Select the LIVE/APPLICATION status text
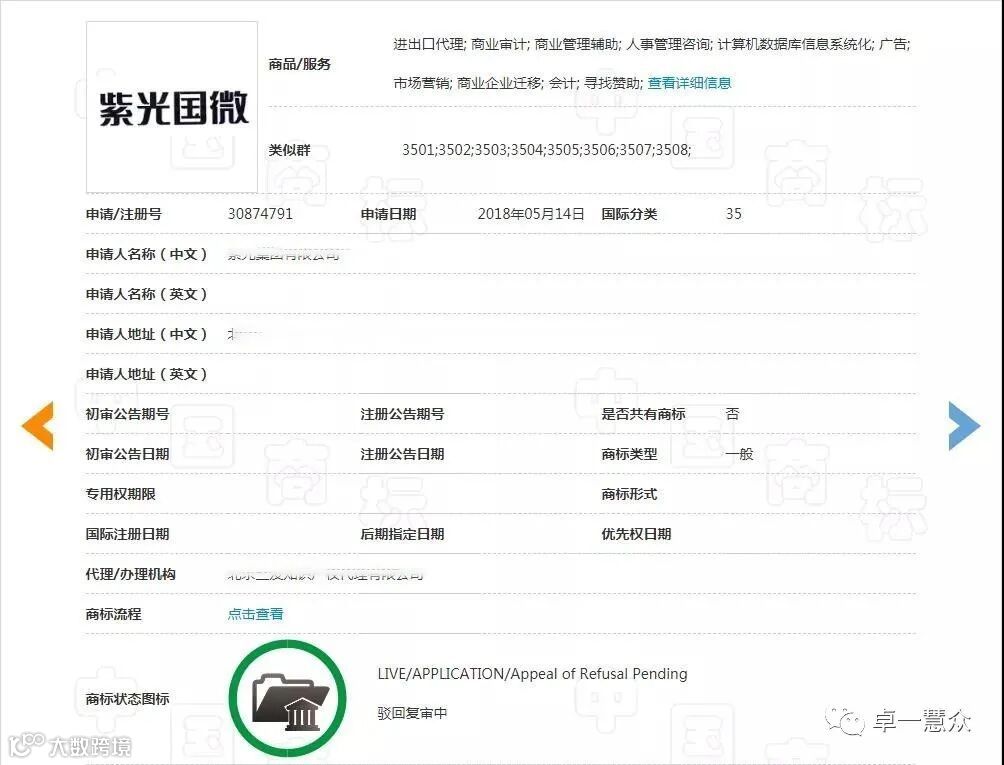The image size is (1004, 765). (x=532, y=674)
